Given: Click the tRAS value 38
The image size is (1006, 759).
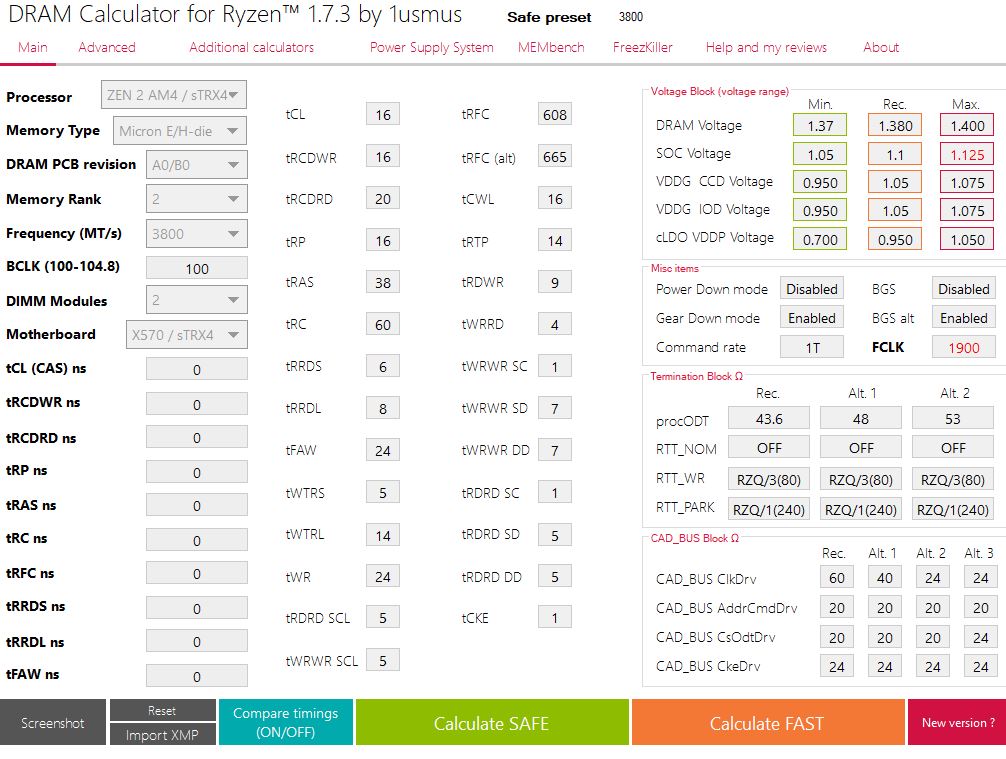Looking at the screenshot, I should [383, 282].
